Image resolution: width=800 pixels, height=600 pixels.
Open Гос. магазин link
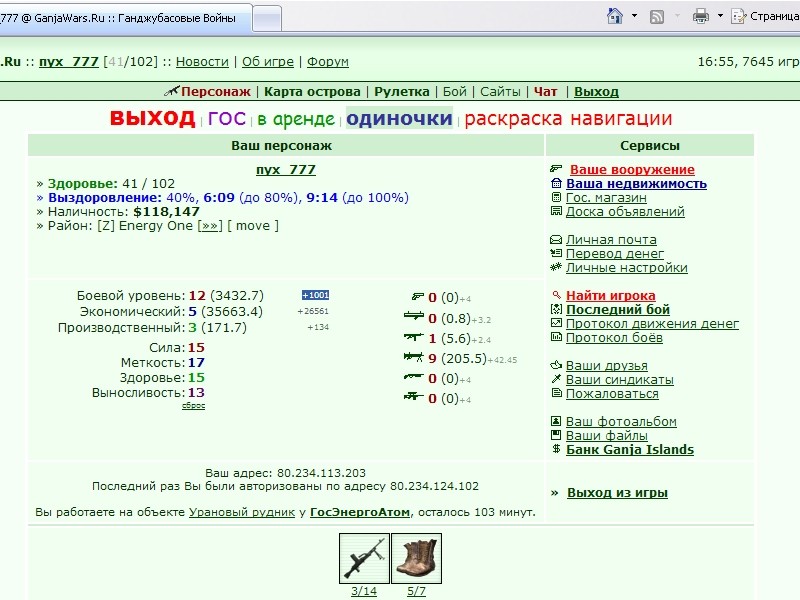tap(606, 197)
